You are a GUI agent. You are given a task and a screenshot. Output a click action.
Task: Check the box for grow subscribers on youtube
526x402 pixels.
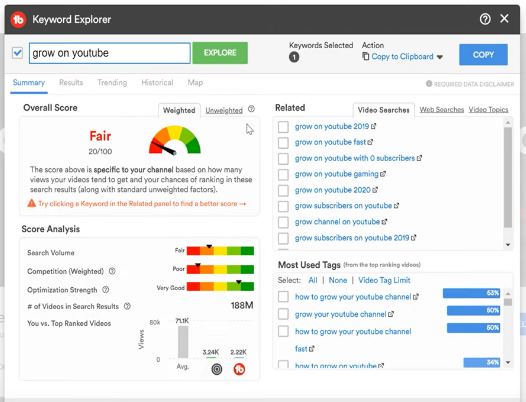tap(283, 206)
